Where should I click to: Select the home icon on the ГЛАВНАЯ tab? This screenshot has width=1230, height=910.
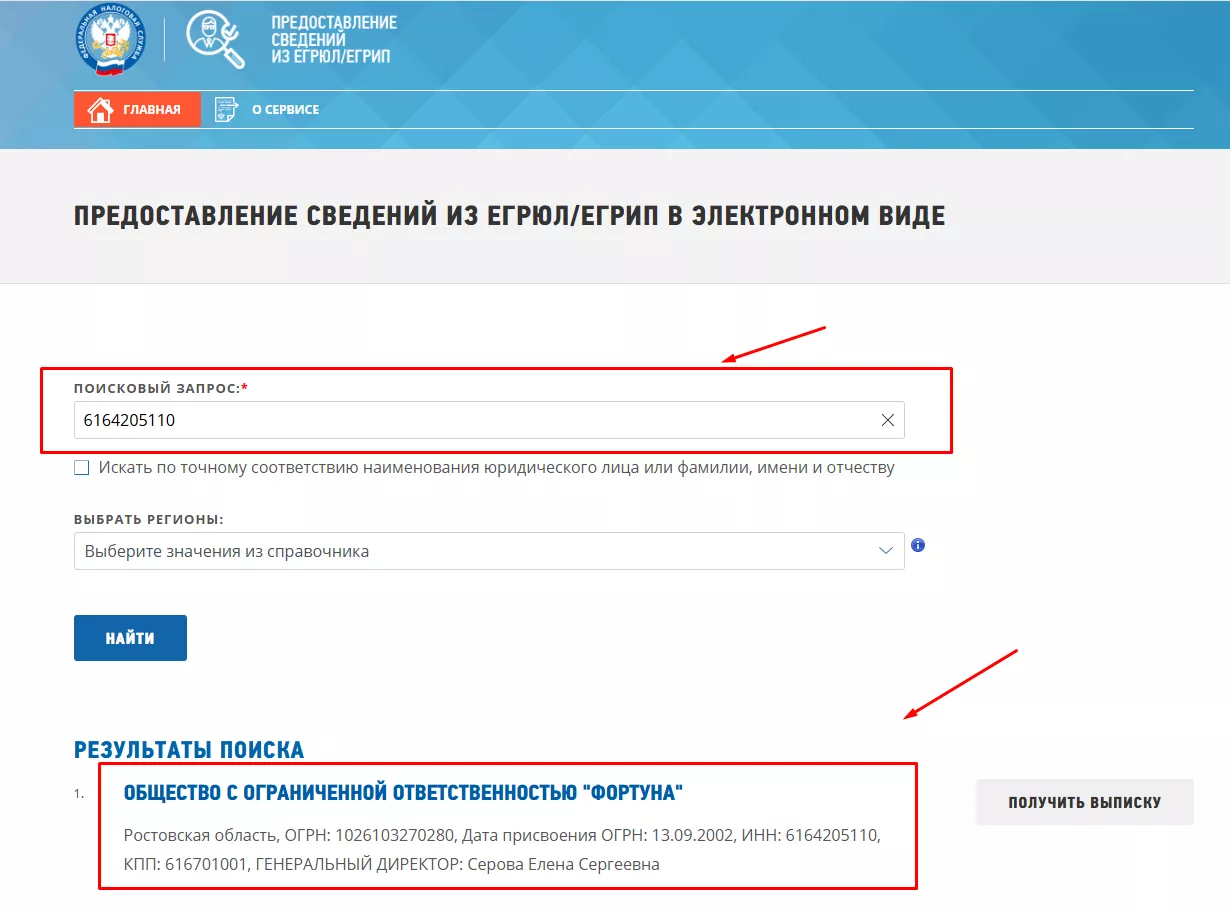[100, 109]
